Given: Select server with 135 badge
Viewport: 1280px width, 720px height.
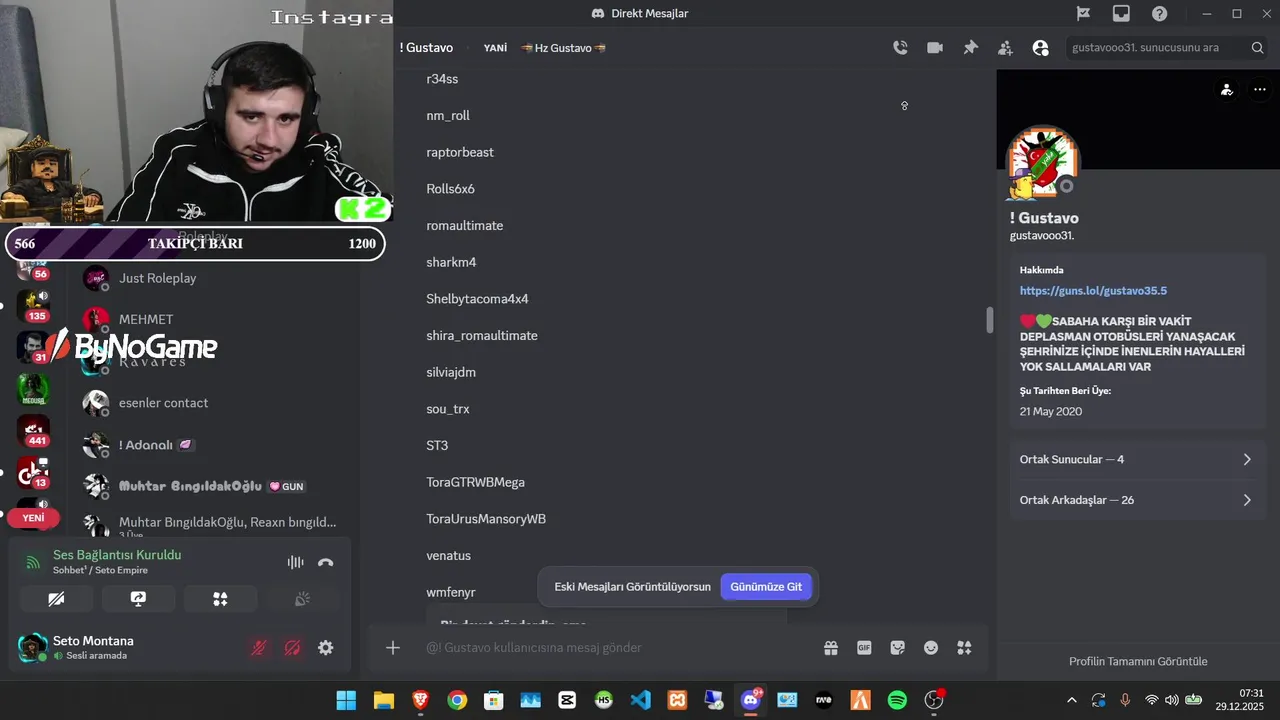Looking at the screenshot, I should tap(33, 304).
